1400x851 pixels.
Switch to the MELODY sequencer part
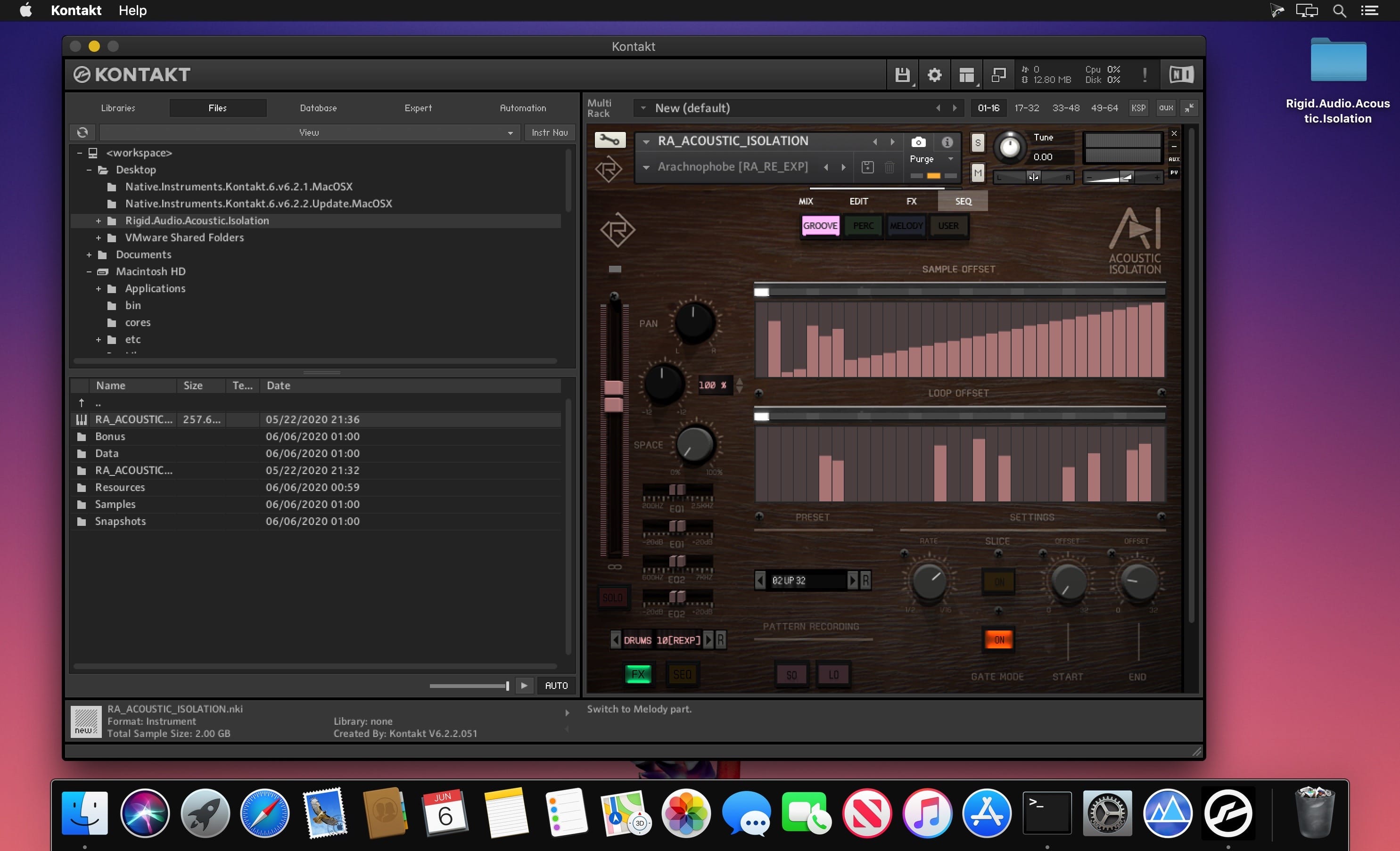(x=906, y=226)
